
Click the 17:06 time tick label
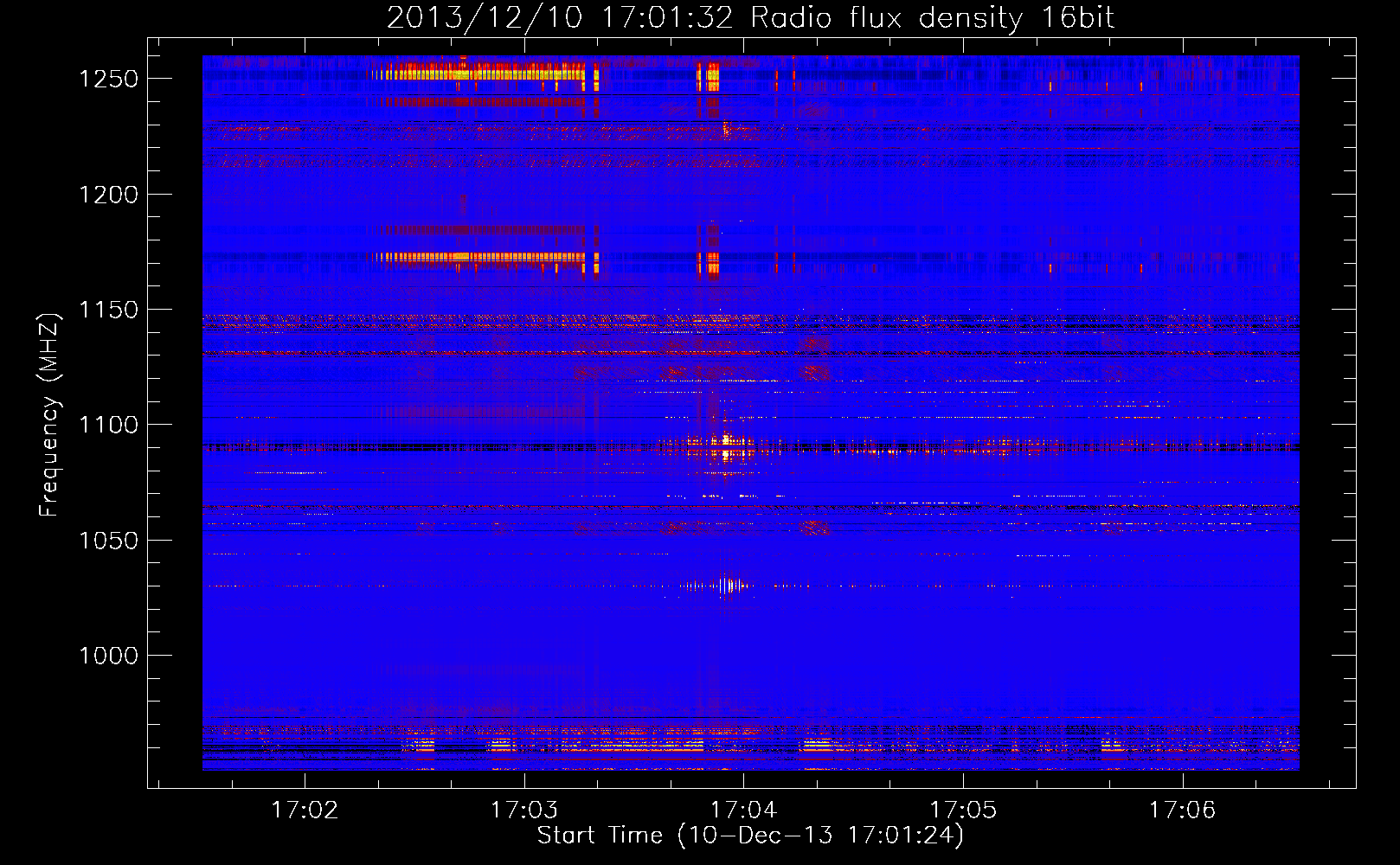(x=1183, y=811)
